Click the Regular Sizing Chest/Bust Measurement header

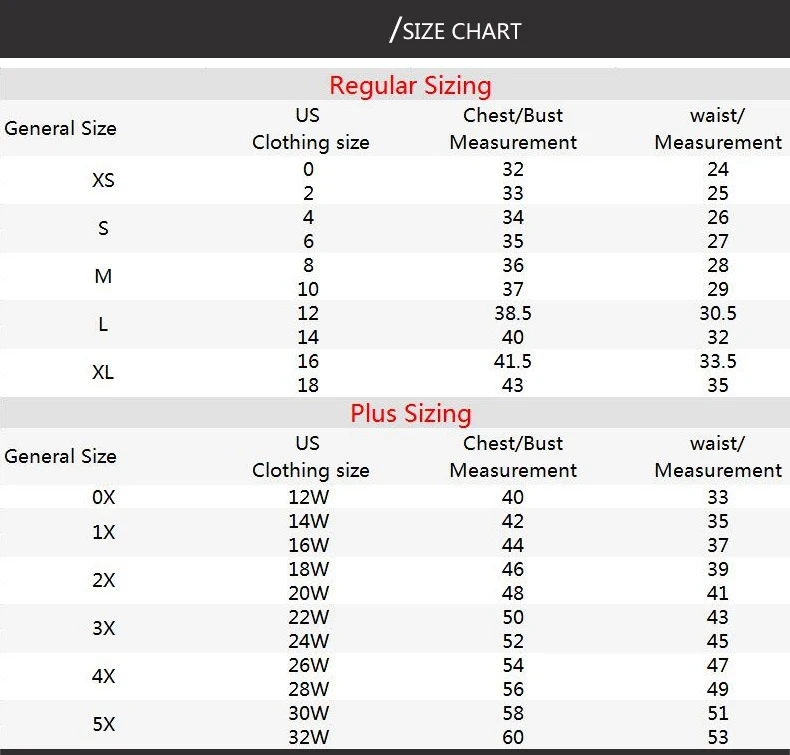point(513,129)
